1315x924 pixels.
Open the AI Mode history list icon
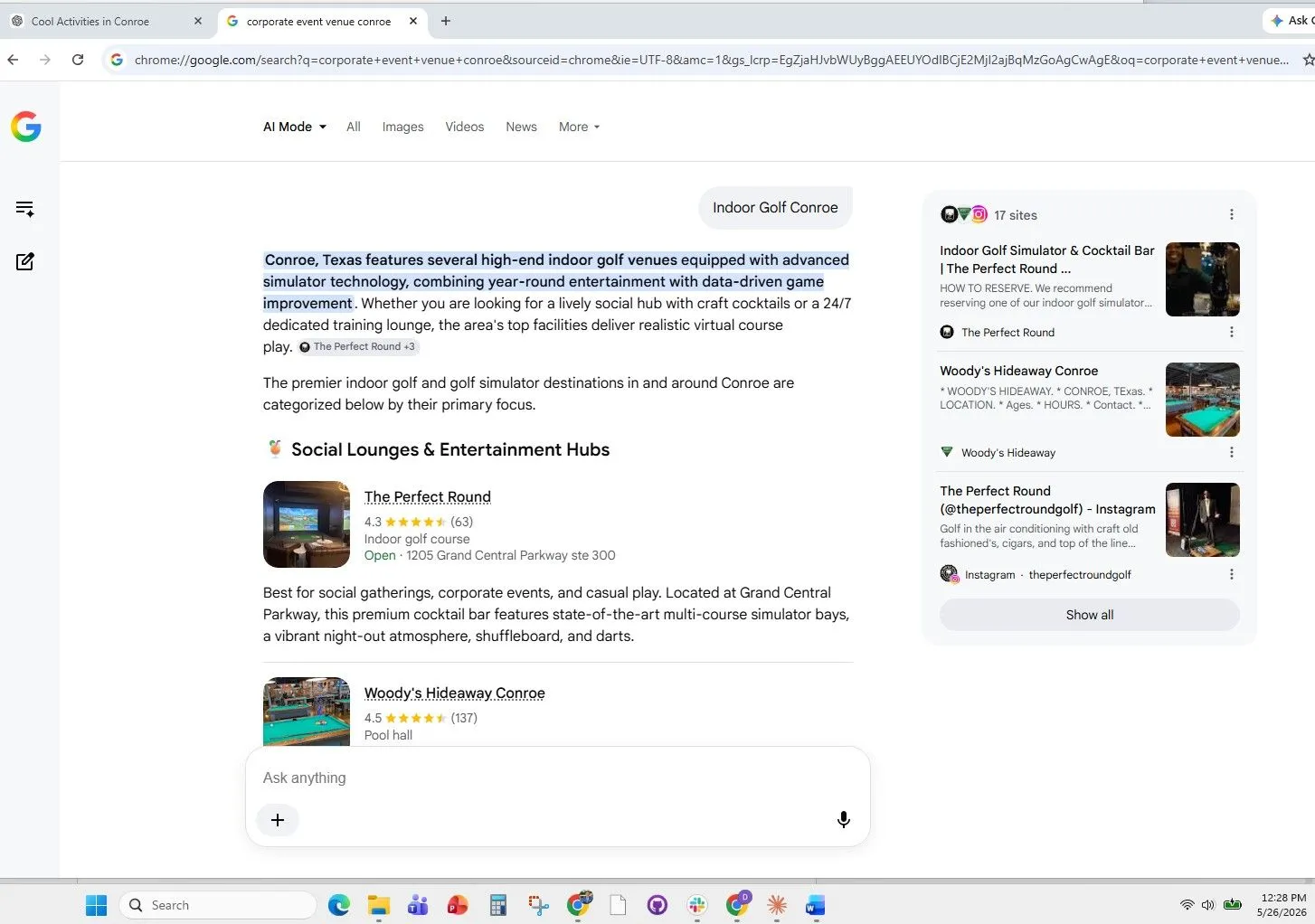25,209
